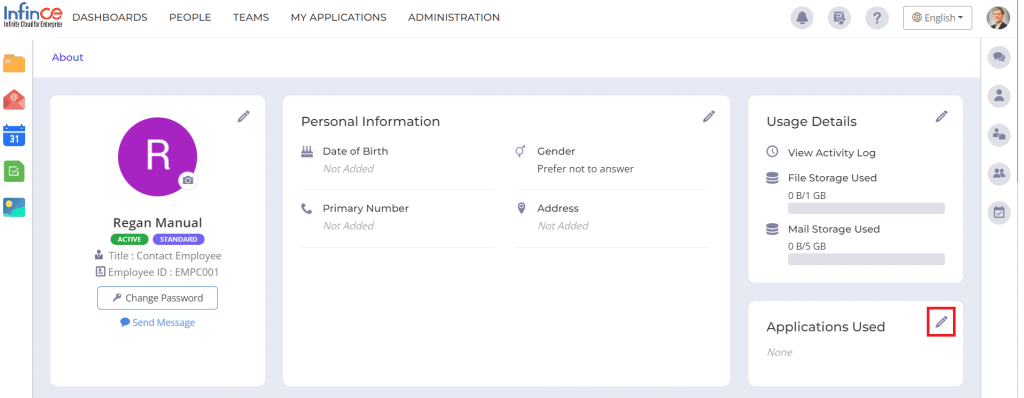Click the camera icon on profile avatar

pos(188,180)
